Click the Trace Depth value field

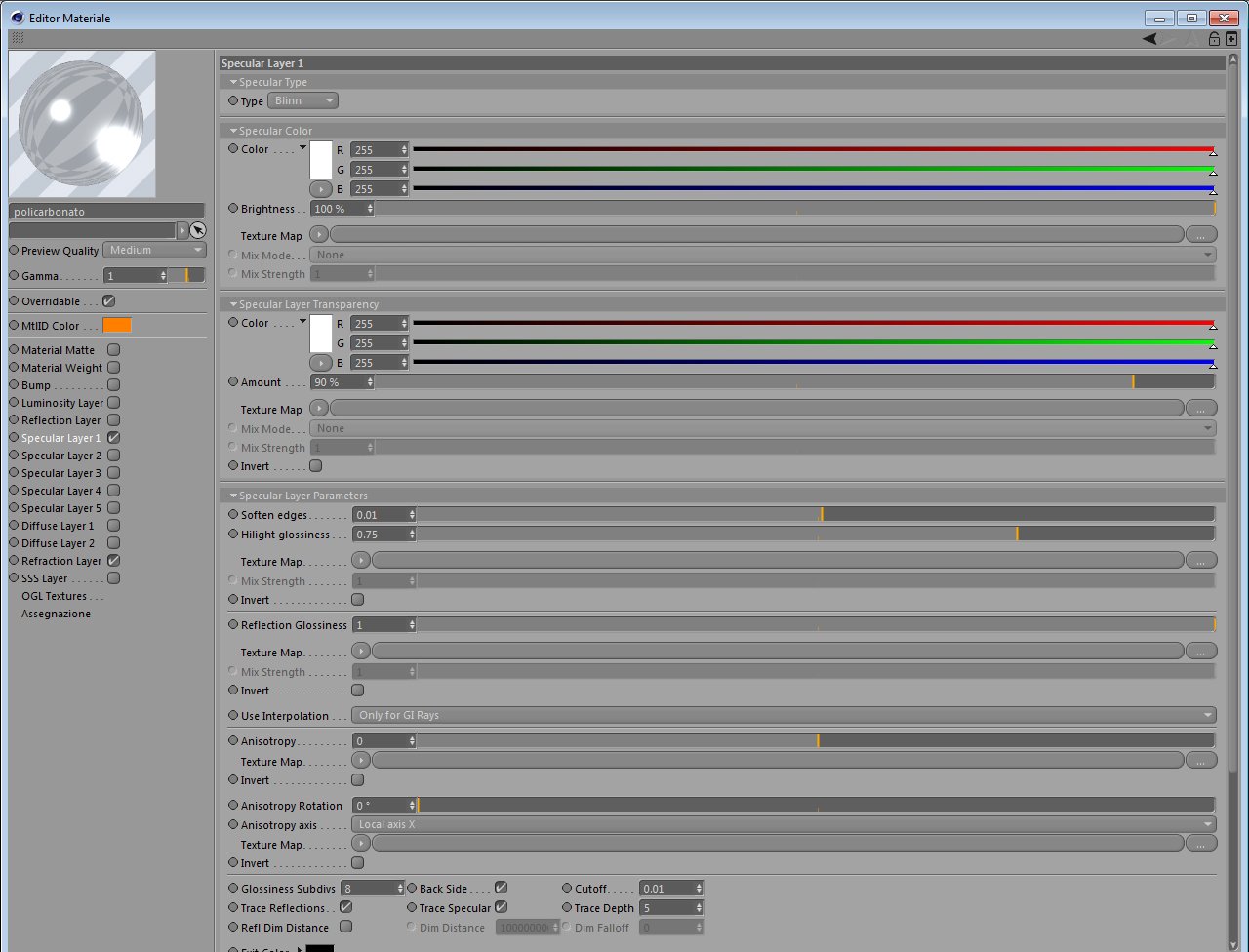667,907
